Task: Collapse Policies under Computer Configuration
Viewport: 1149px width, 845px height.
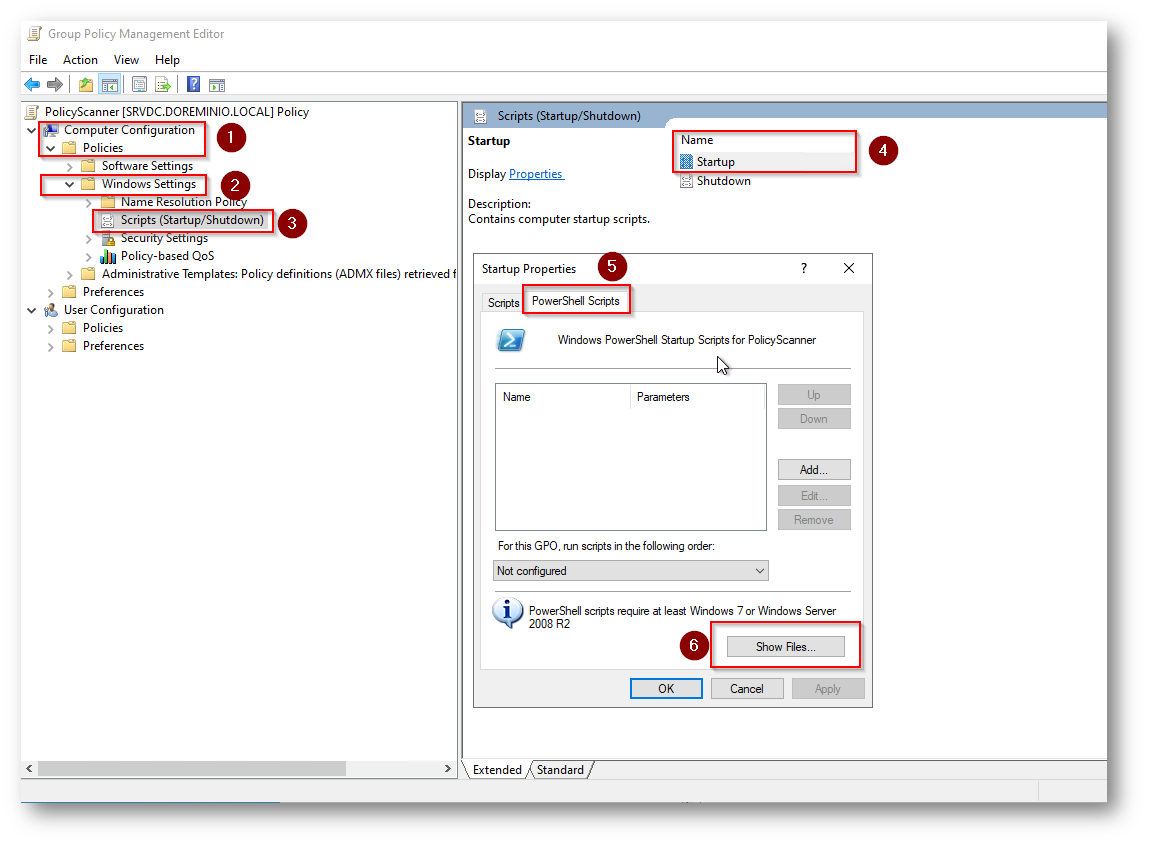Action: pos(51,148)
